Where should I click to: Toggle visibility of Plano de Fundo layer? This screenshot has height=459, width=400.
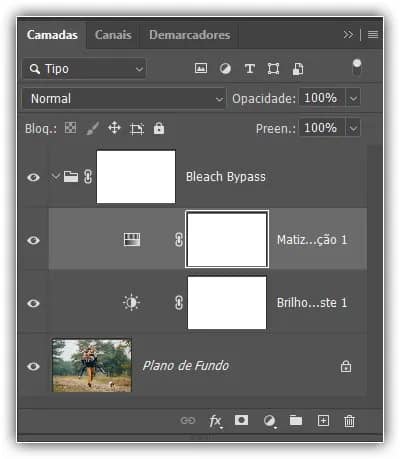tap(33, 366)
